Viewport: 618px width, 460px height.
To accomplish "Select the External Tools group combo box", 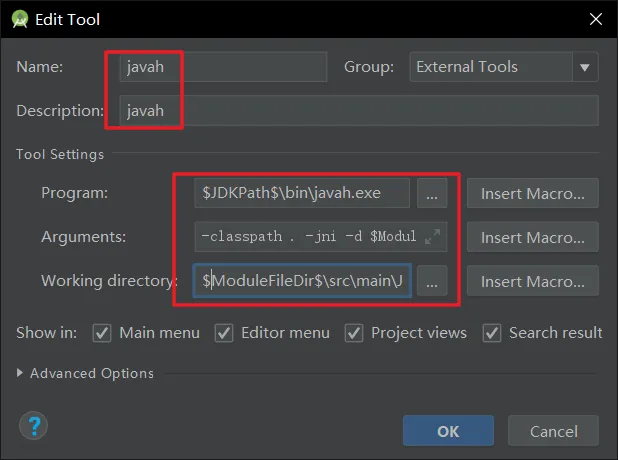I will tap(490, 68).
